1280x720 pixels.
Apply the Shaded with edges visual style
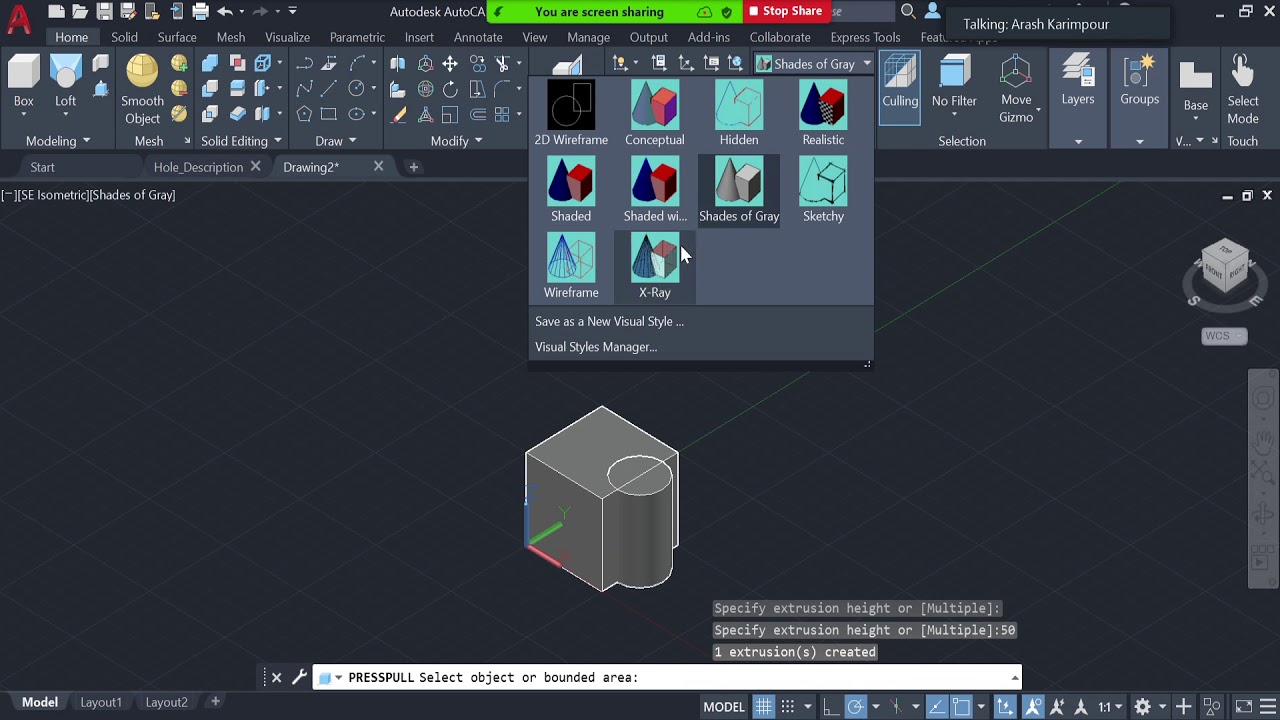(655, 190)
